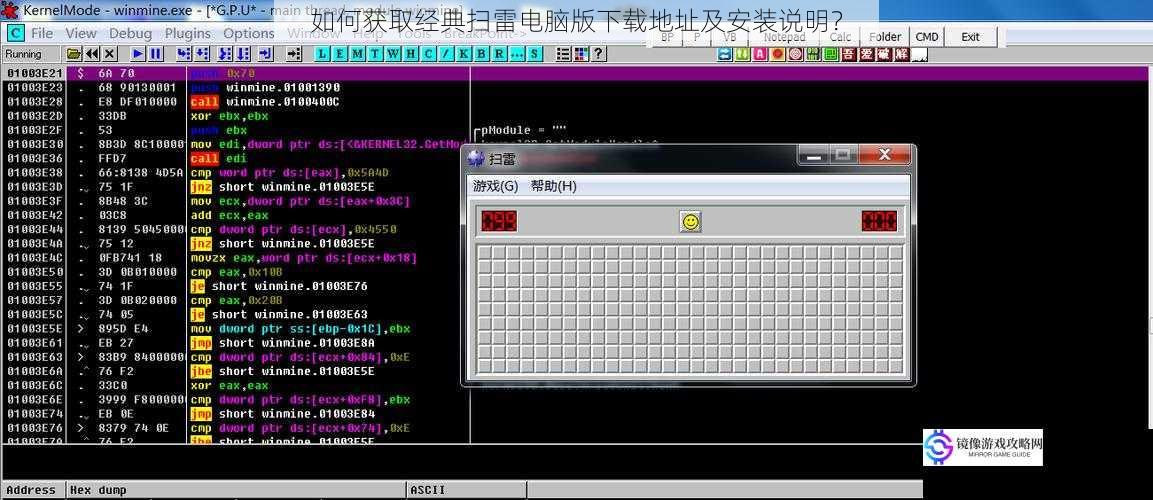This screenshot has height=500, width=1153.
Task: Open the Options menu
Action: pos(249,33)
